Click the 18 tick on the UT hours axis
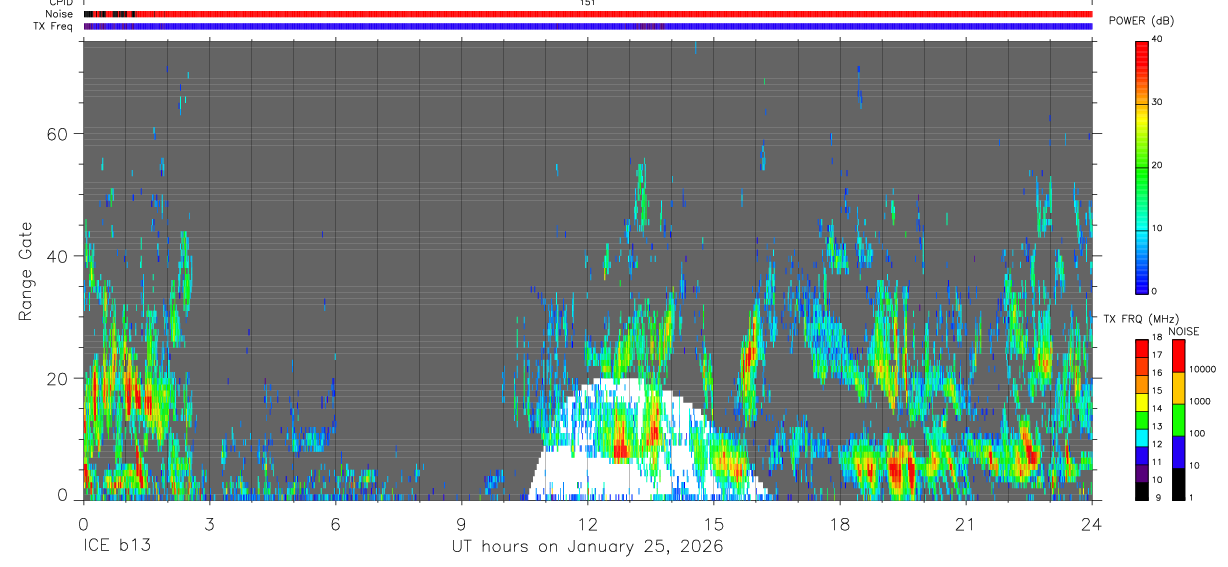The image size is (1228, 567). pyautogui.click(x=840, y=523)
